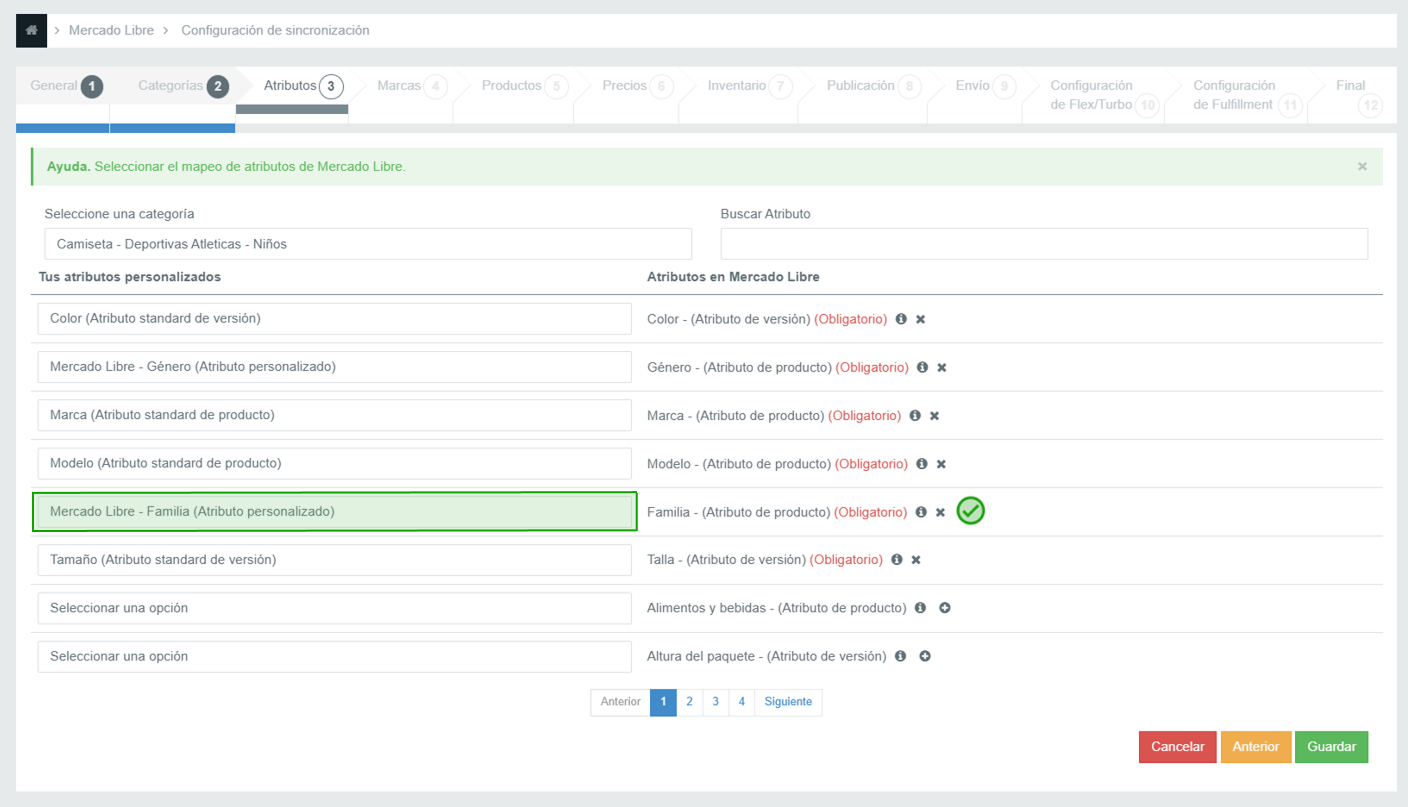Show info for Género attribute
Screen dimensions: 1408x807
tap(922, 367)
